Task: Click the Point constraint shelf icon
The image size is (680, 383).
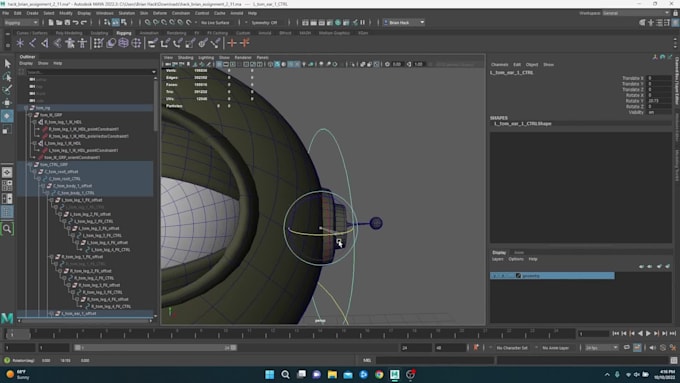Action: coord(165,43)
